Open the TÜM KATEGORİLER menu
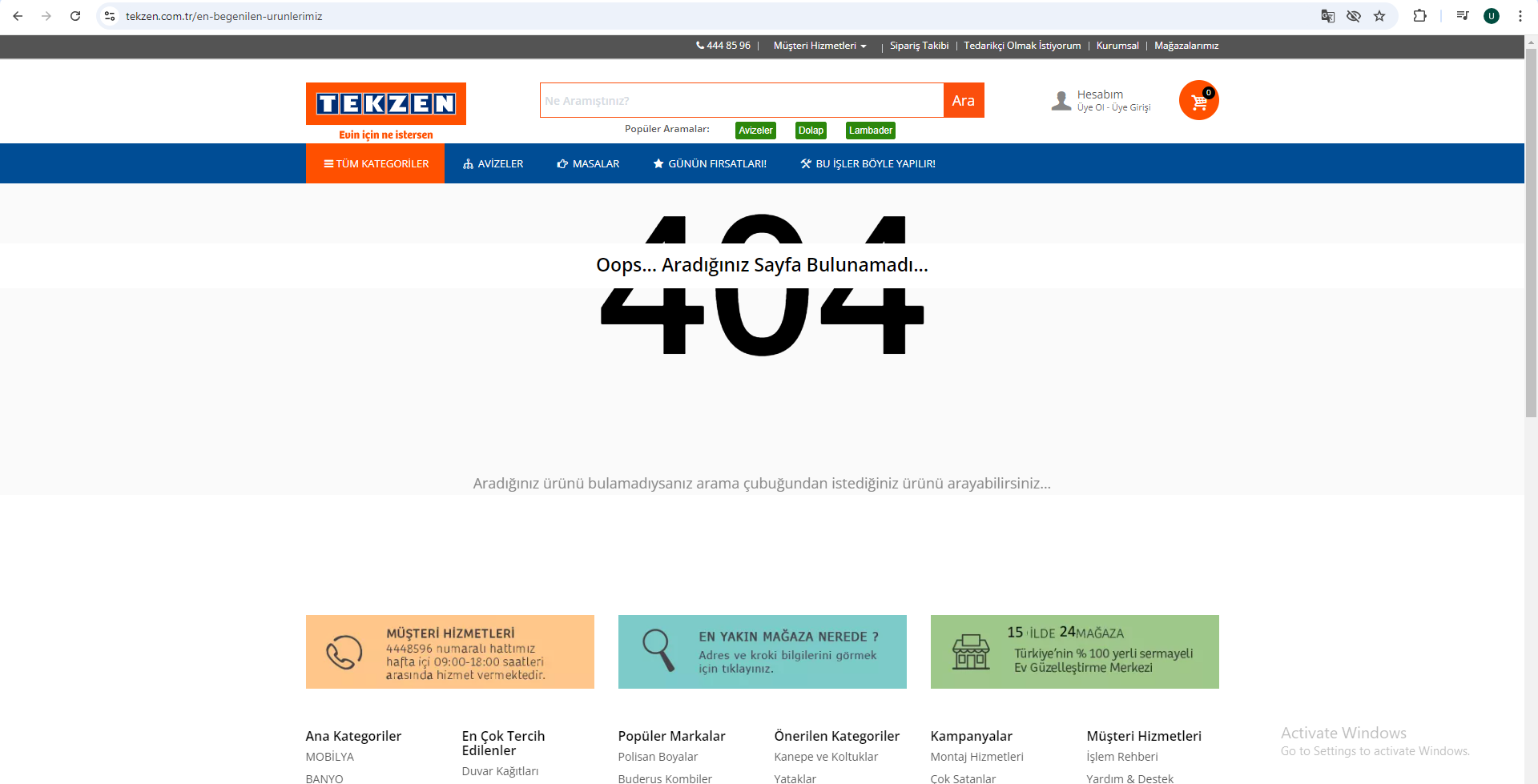1538x784 pixels. [375, 163]
